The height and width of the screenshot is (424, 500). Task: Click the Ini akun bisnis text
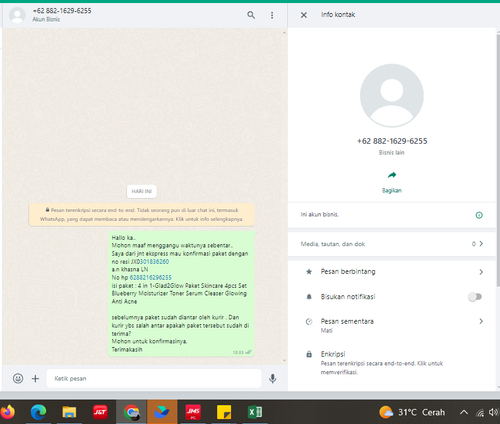[x=320, y=214]
